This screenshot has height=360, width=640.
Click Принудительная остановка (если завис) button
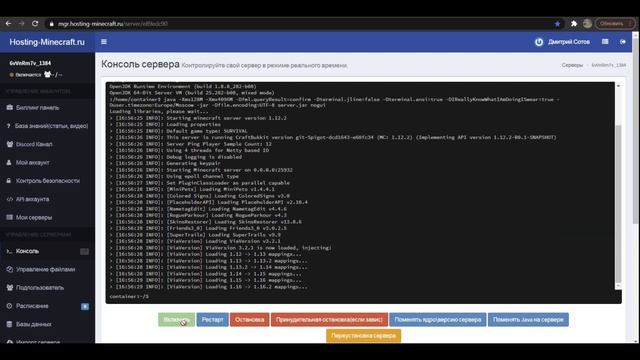[x=329, y=320]
